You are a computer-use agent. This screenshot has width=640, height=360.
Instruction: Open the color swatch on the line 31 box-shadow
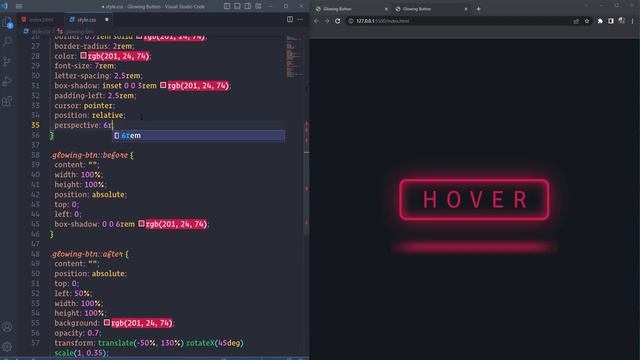click(163, 85)
